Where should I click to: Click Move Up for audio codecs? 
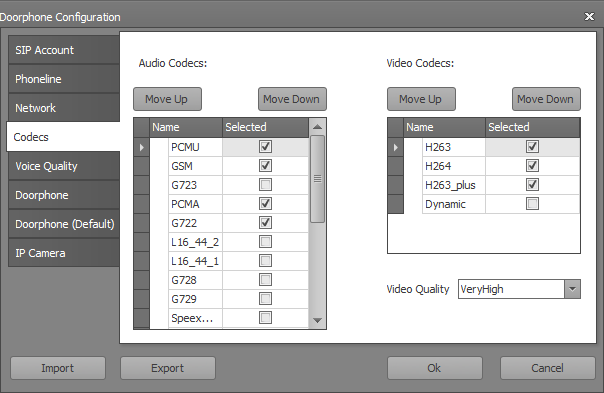tap(167, 99)
